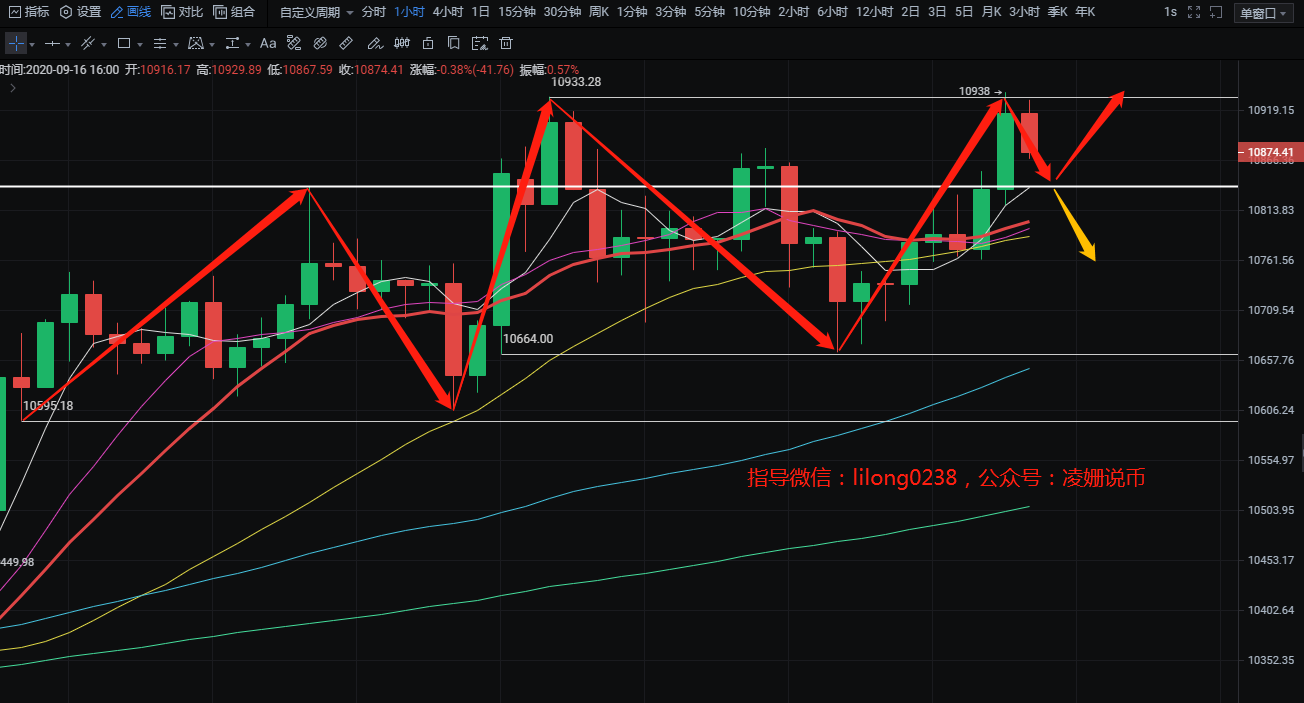
Task: Open the 自定义周期 dropdown
Action: pyautogui.click(x=316, y=12)
